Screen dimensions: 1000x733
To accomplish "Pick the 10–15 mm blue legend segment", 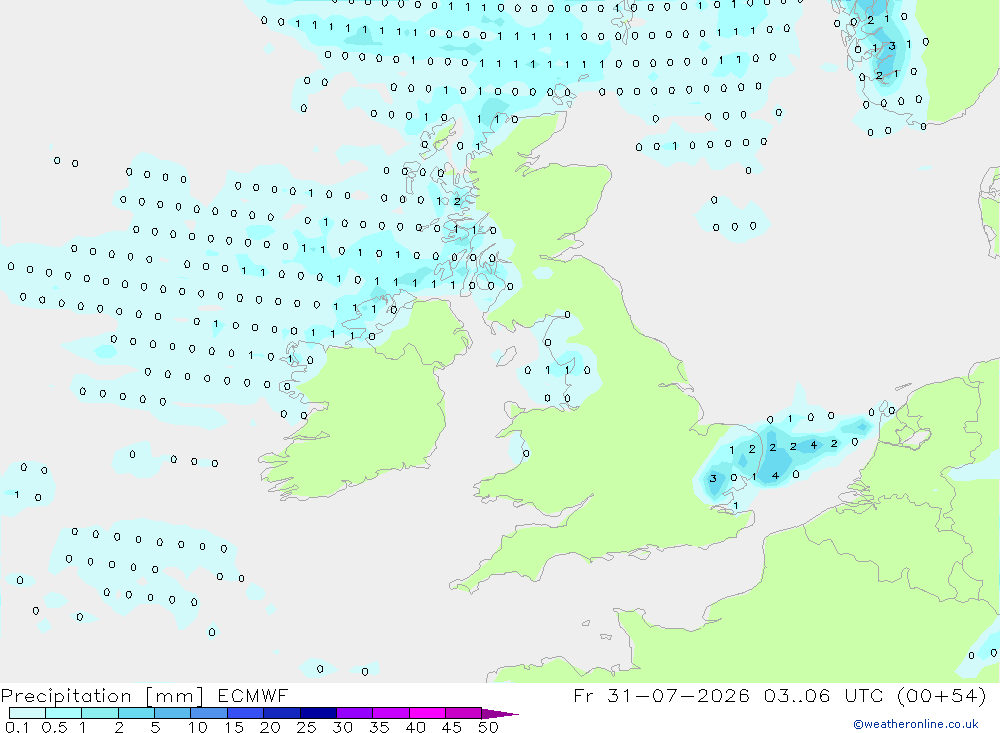I will pyautogui.click(x=209, y=713).
